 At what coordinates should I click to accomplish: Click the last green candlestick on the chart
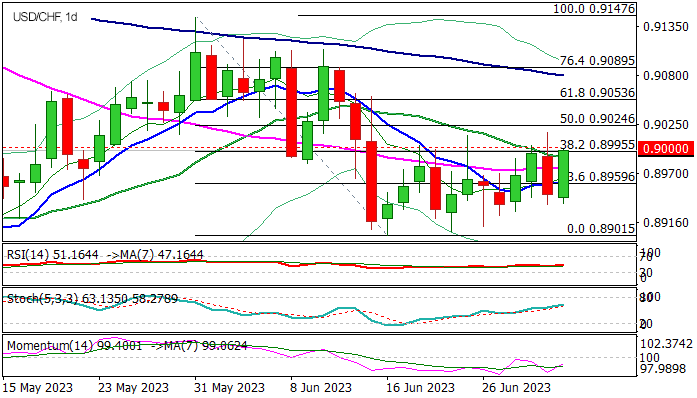click(563, 174)
